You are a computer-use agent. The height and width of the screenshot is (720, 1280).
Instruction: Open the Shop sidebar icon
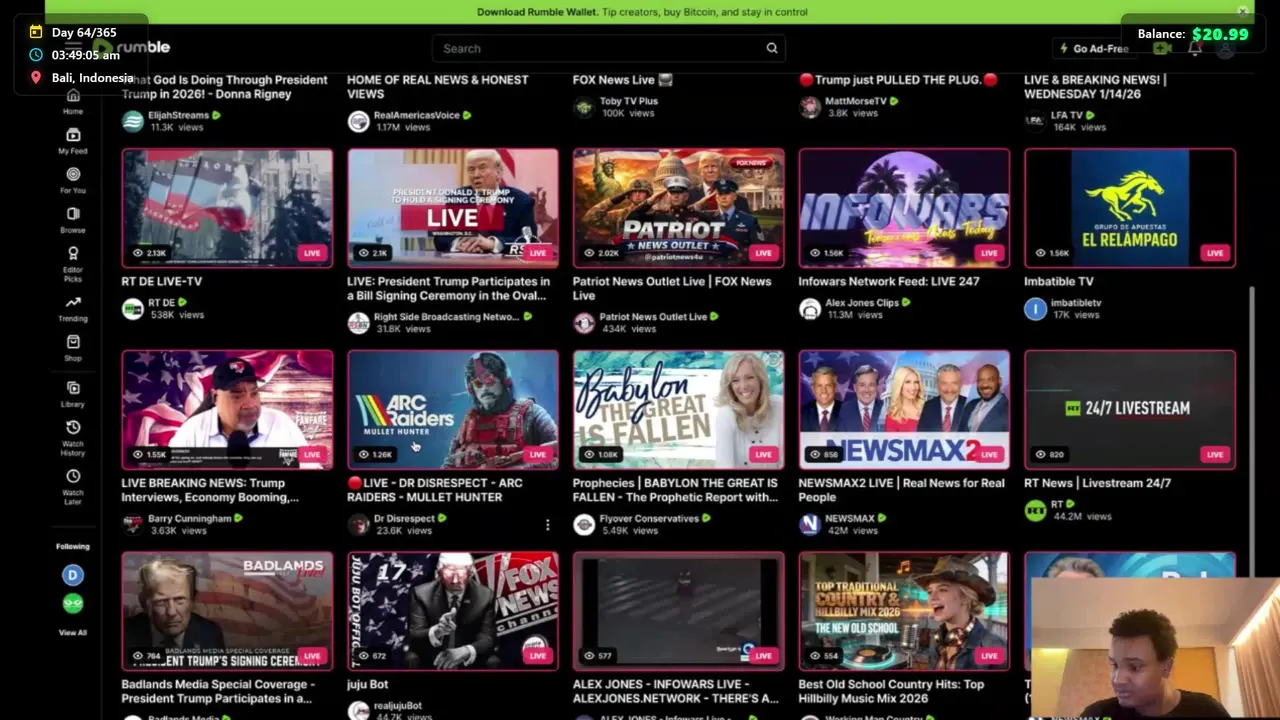point(73,348)
